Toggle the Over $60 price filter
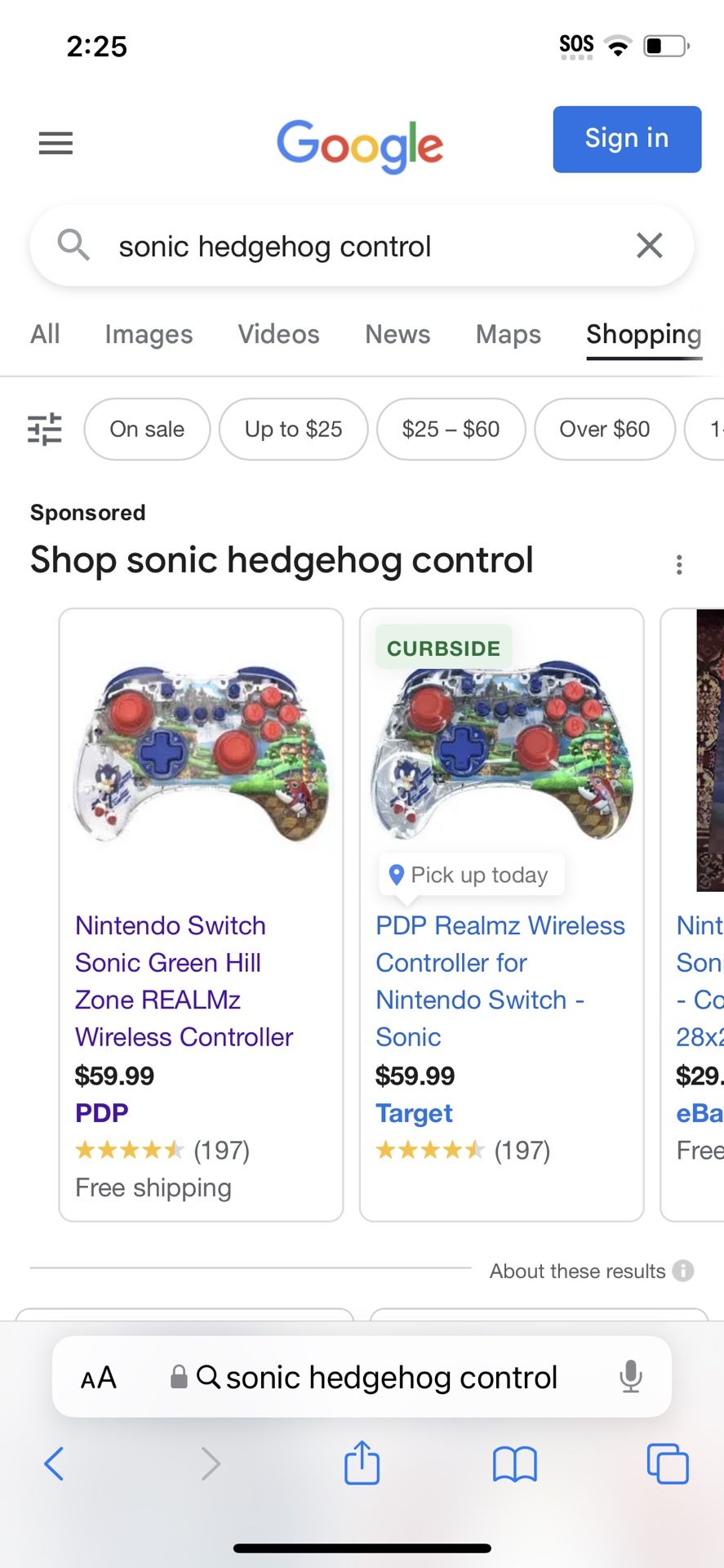 point(604,429)
